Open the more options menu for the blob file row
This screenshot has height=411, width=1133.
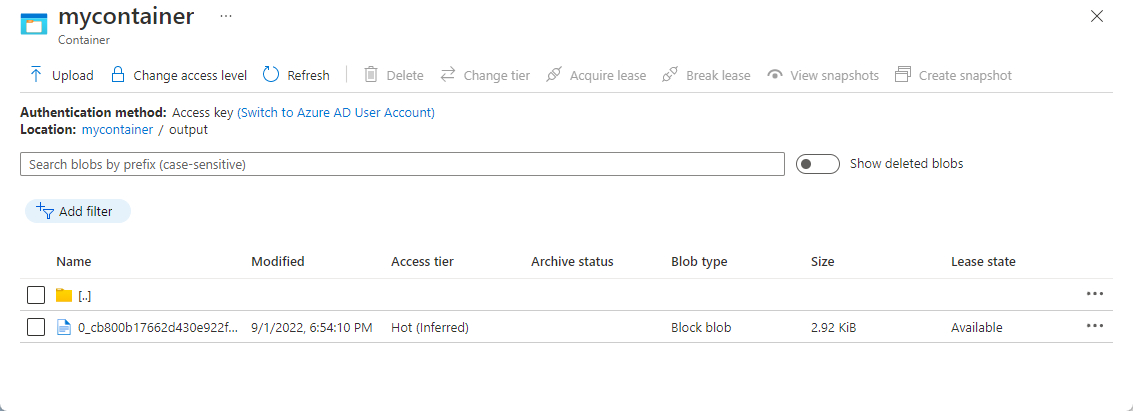[x=1094, y=326]
